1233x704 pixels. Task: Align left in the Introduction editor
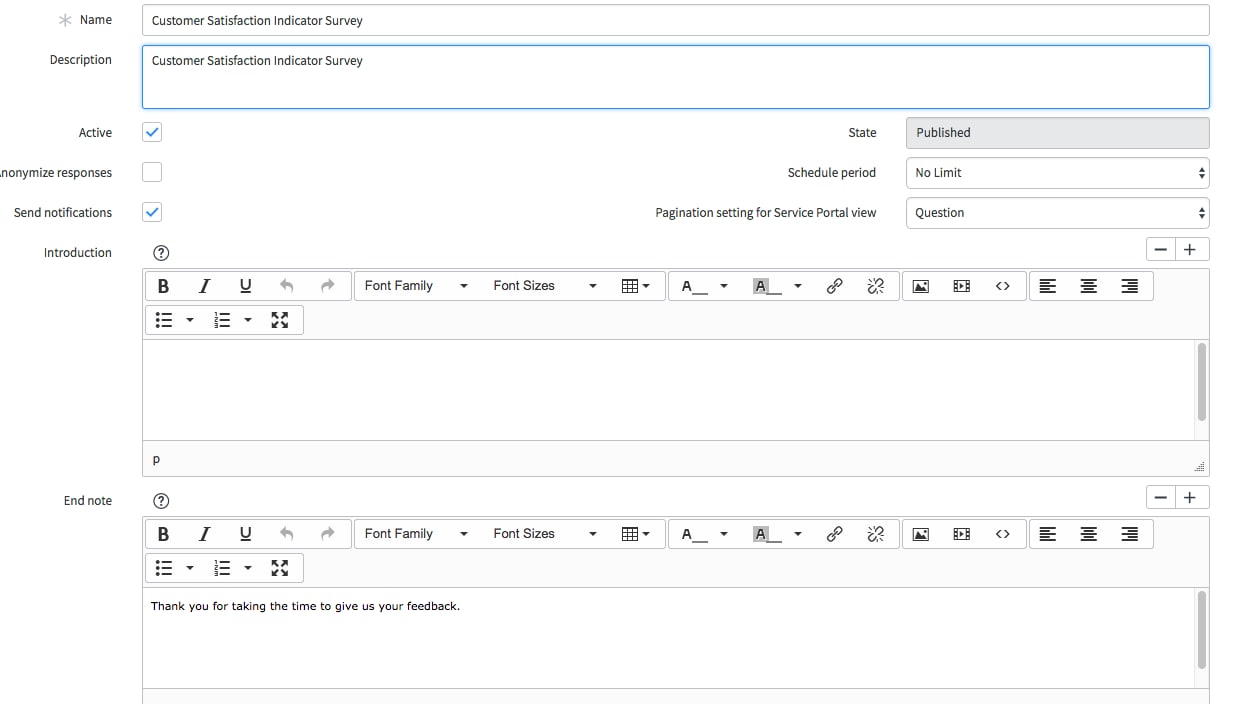point(1048,286)
